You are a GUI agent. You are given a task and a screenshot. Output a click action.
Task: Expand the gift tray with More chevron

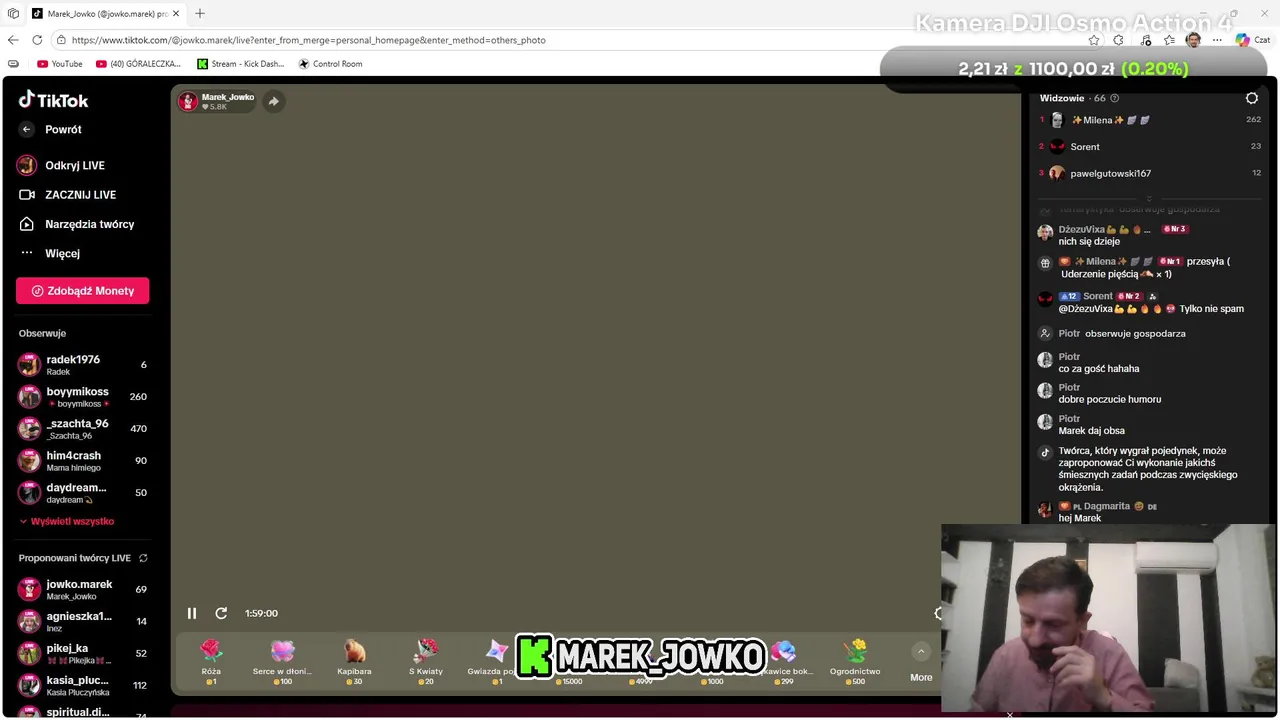click(x=921, y=651)
